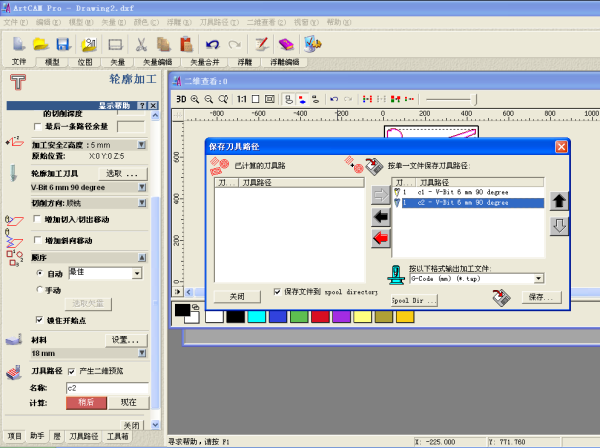
Task: Collapse the order section arrow
Action: pyautogui.click(x=142, y=257)
